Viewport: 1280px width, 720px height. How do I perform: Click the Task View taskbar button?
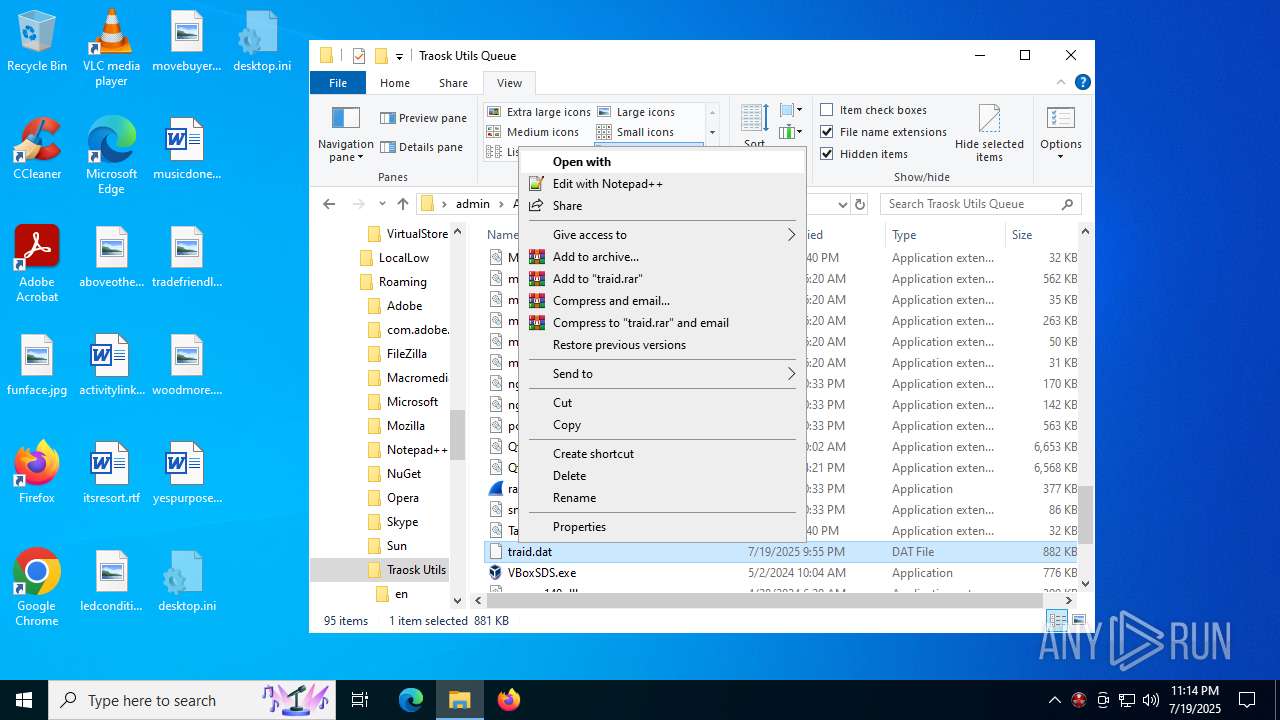[360, 700]
